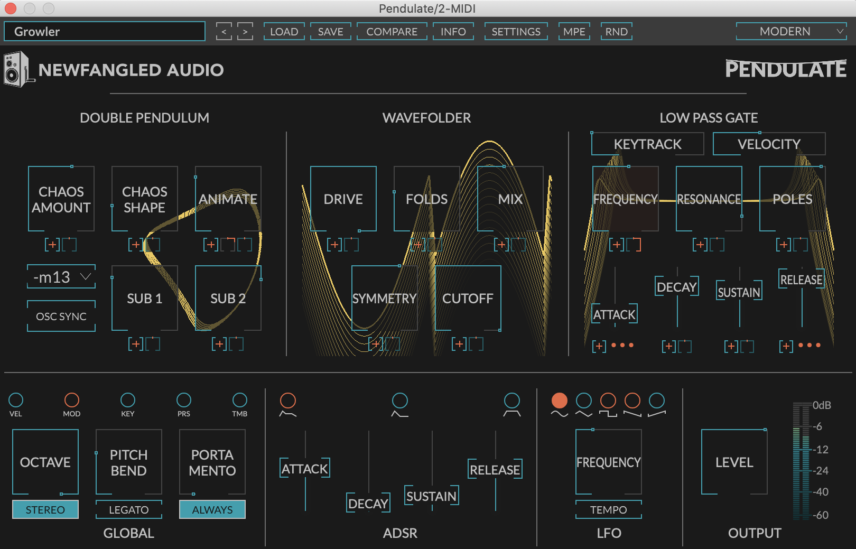The width and height of the screenshot is (856, 549).
Task: Click the FOLDS control box
Action: click(427, 199)
